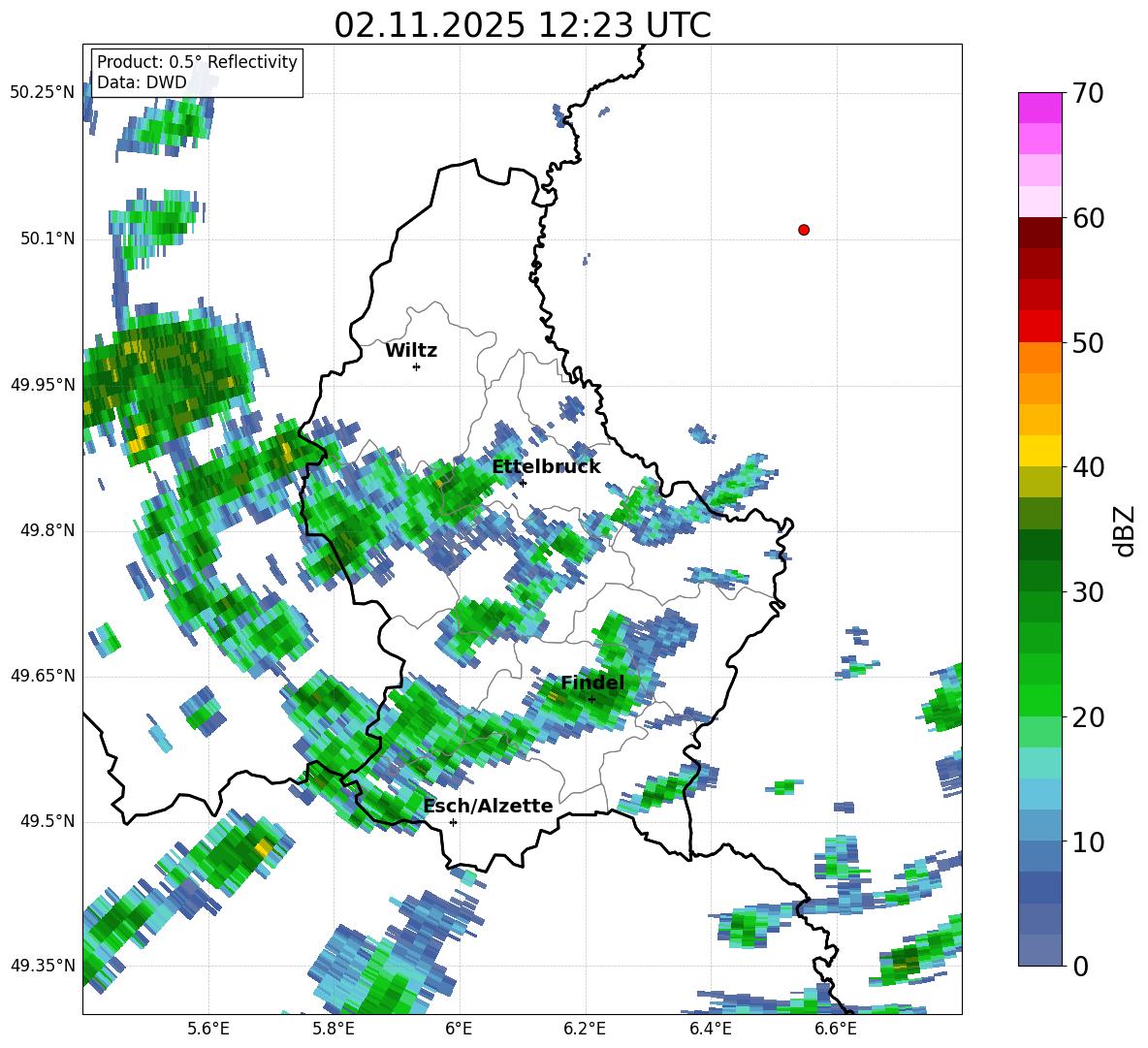Click the 49.5°N latitude label
Image resolution: width=1148 pixels, height=1048 pixels.
[x=48, y=821]
